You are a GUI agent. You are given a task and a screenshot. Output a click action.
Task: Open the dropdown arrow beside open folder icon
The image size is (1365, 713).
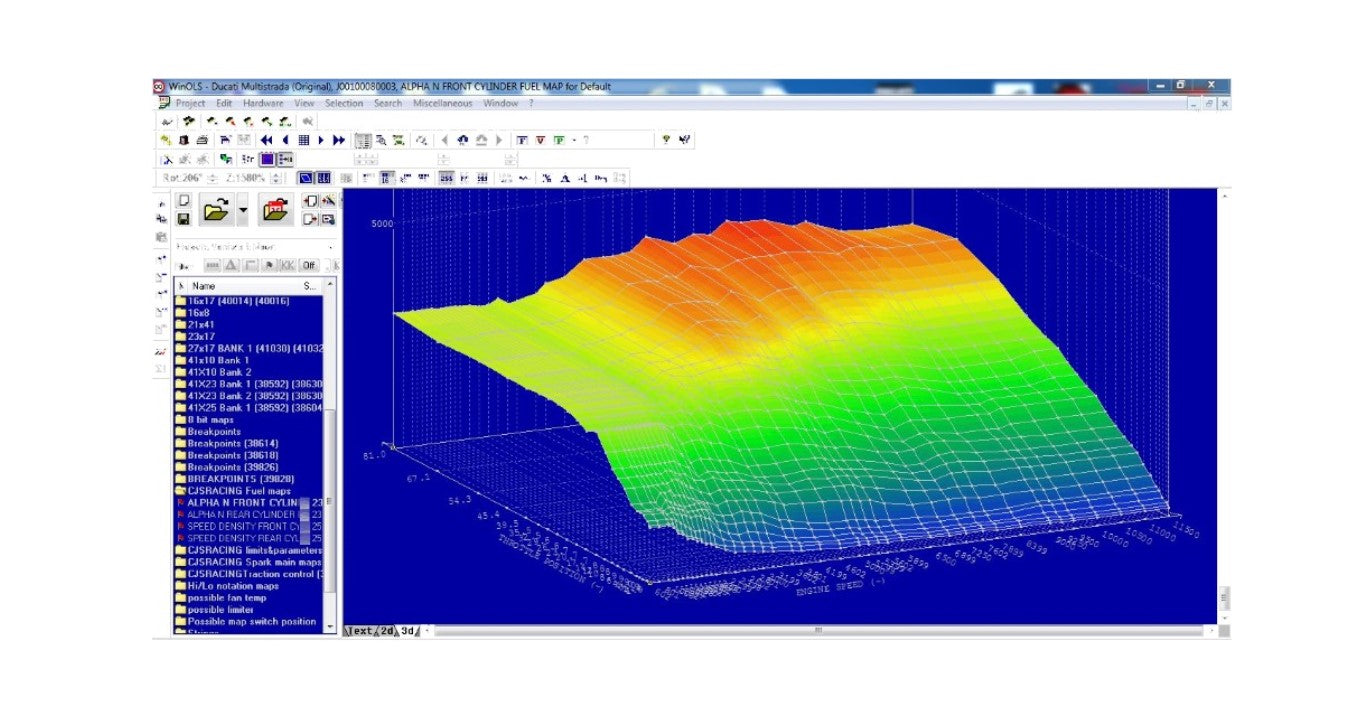click(x=243, y=210)
